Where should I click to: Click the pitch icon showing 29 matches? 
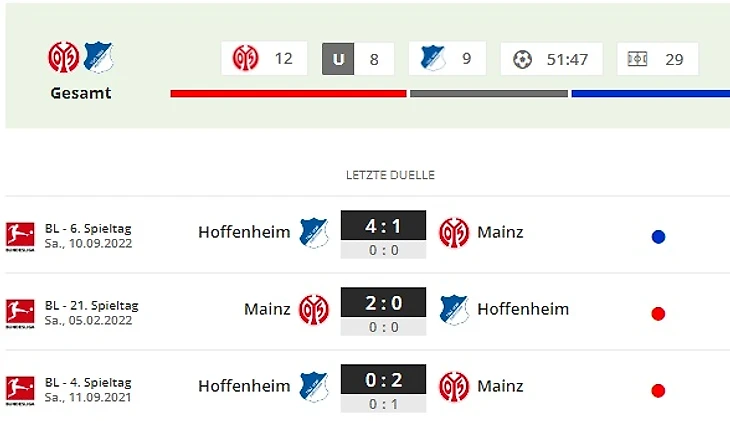pyautogui.click(x=637, y=59)
